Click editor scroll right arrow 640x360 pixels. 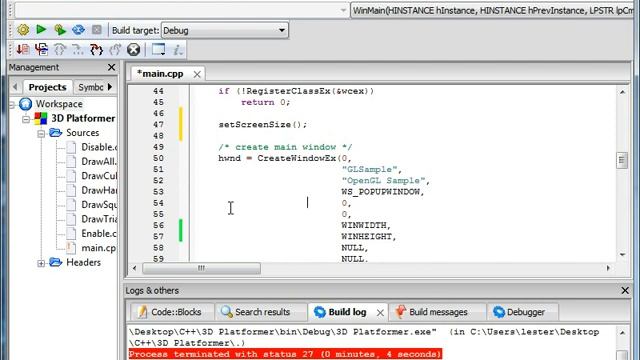coord(608,268)
